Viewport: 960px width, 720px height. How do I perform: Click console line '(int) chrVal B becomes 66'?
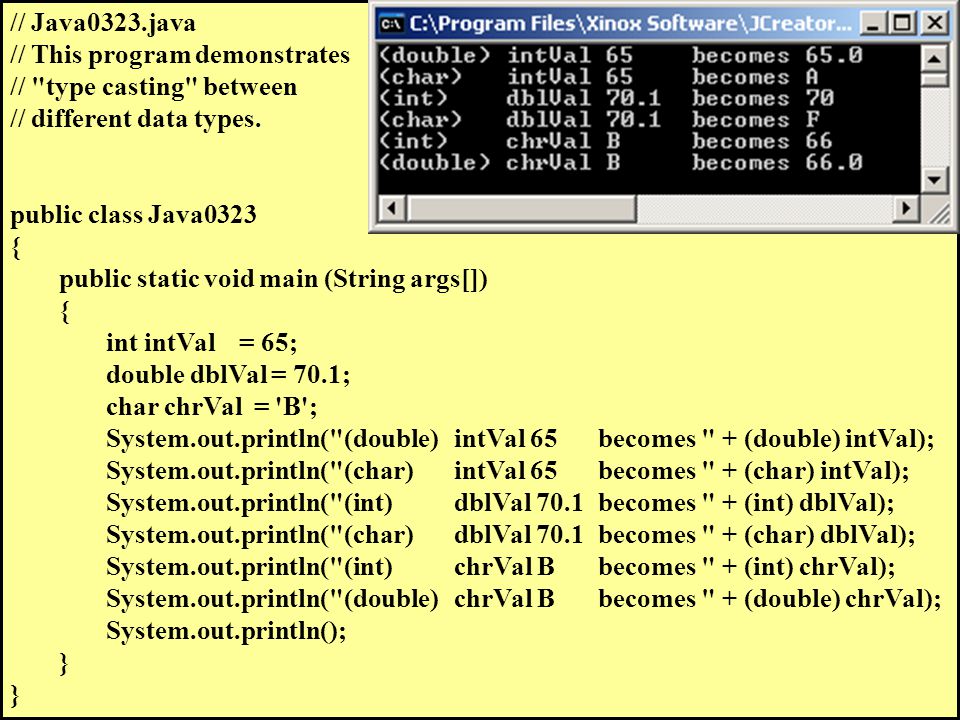pos(606,141)
